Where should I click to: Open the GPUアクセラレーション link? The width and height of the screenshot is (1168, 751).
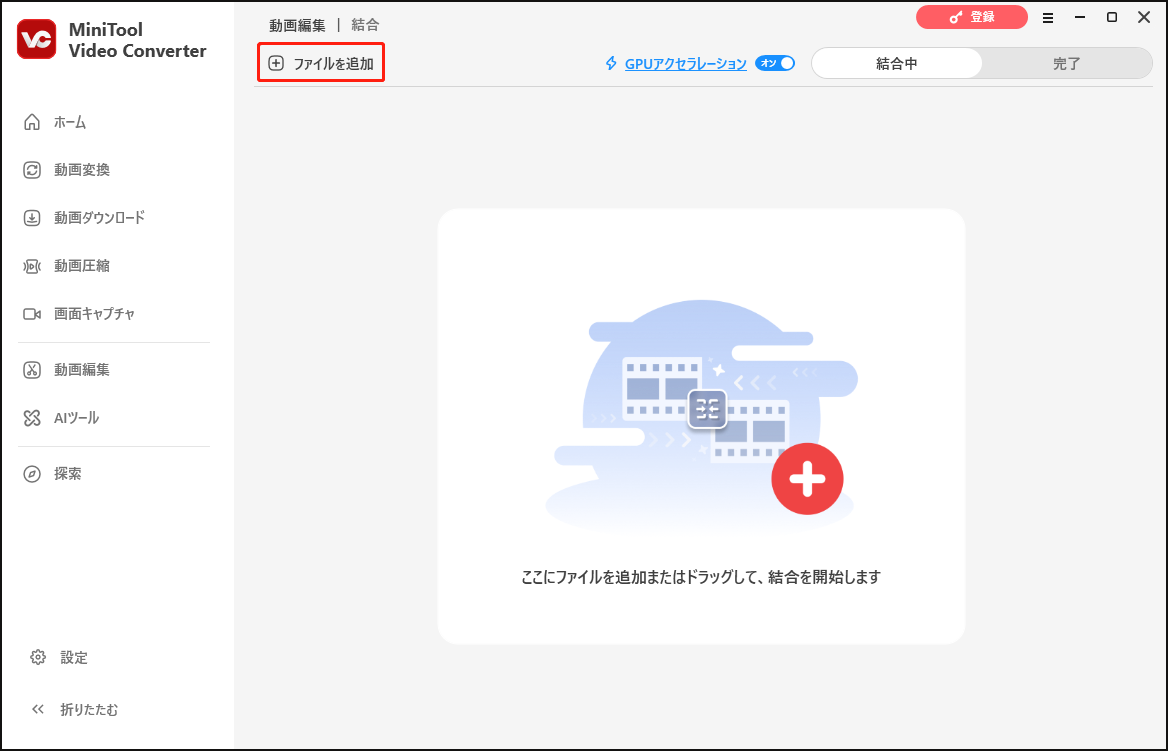(x=685, y=64)
